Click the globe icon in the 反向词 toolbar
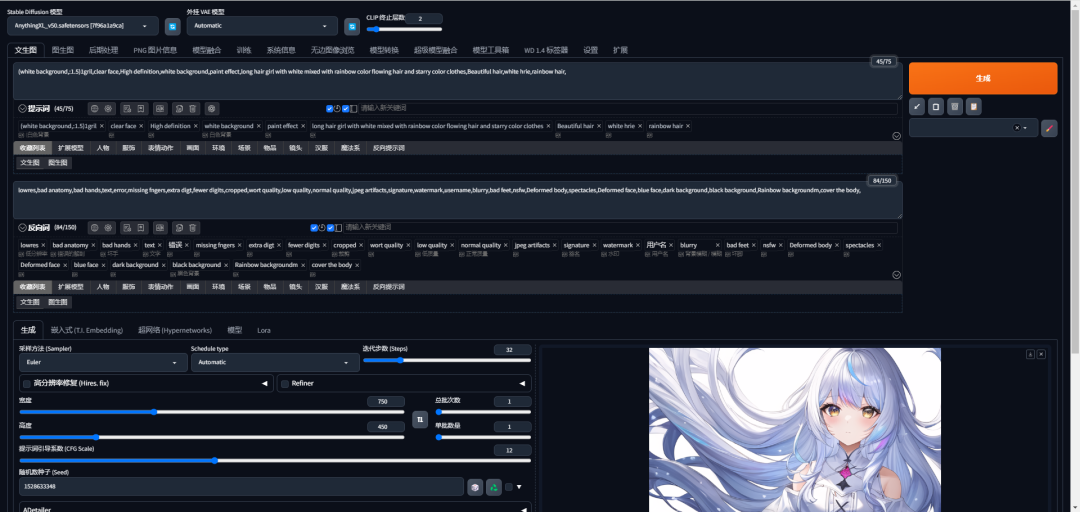The width and height of the screenshot is (1080, 512). [x=95, y=227]
